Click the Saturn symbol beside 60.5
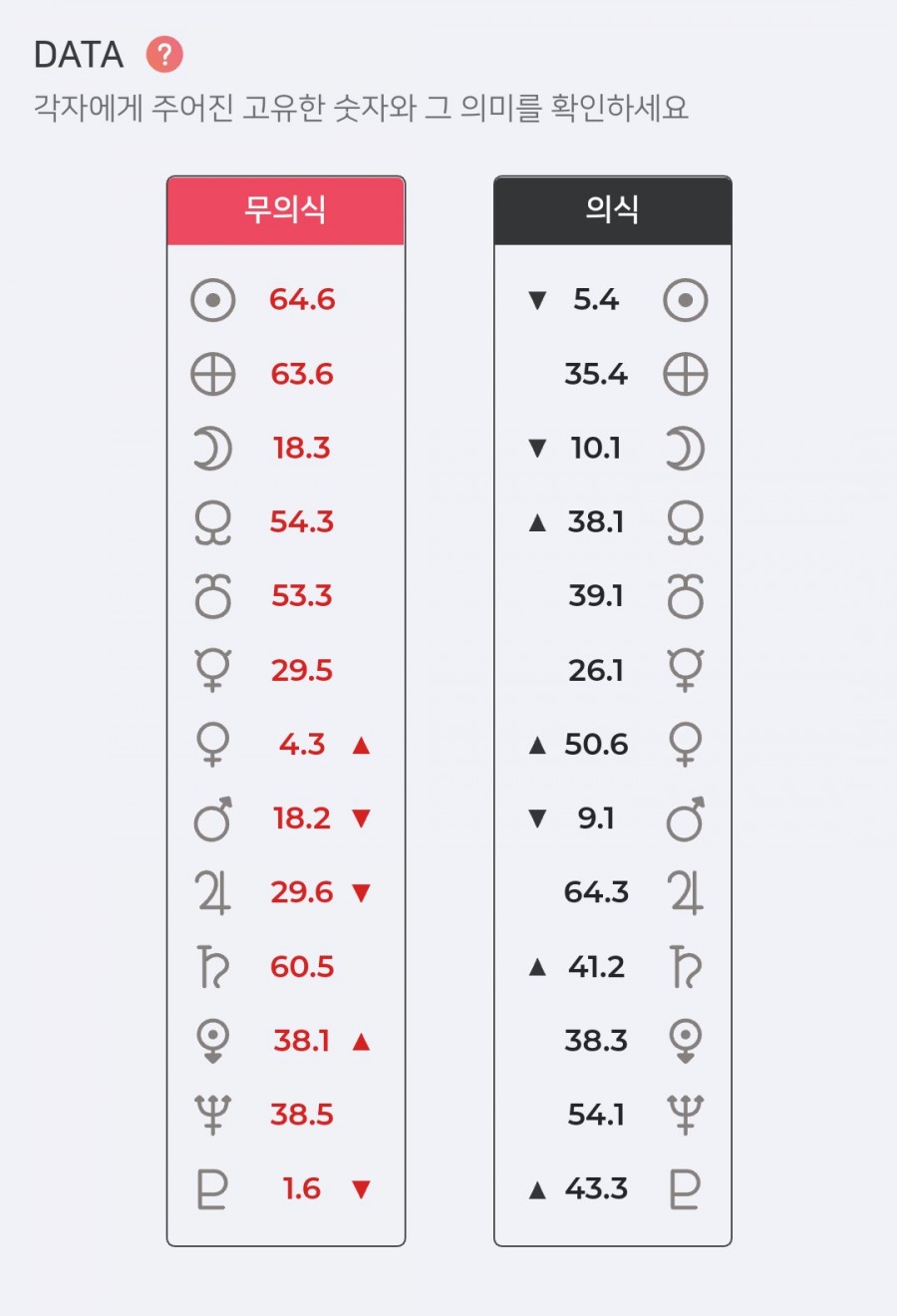The image size is (897, 1316). (212, 966)
